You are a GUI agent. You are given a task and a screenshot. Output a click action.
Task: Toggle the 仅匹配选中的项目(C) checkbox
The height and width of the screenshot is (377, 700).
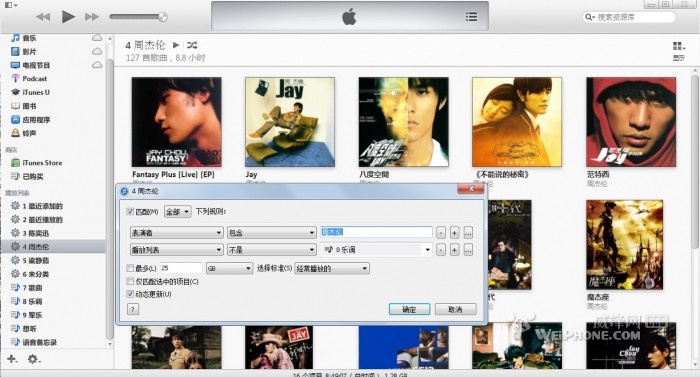coord(130,281)
